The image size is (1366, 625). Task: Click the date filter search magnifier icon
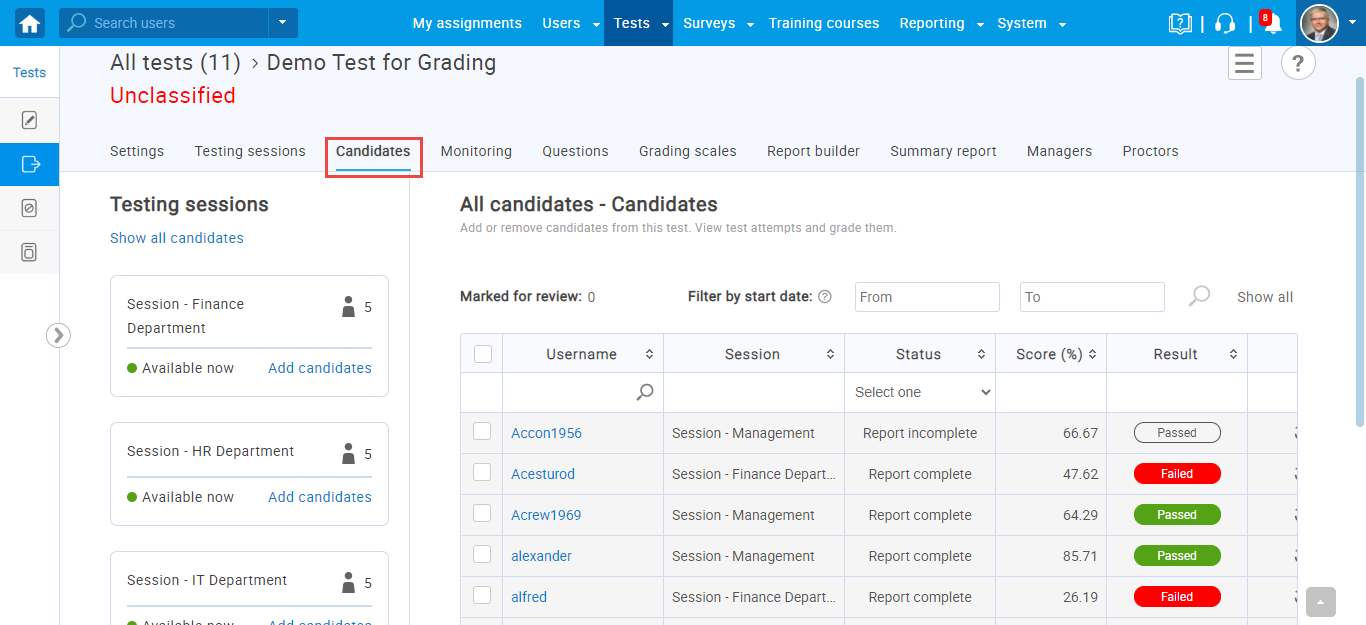coord(1199,297)
